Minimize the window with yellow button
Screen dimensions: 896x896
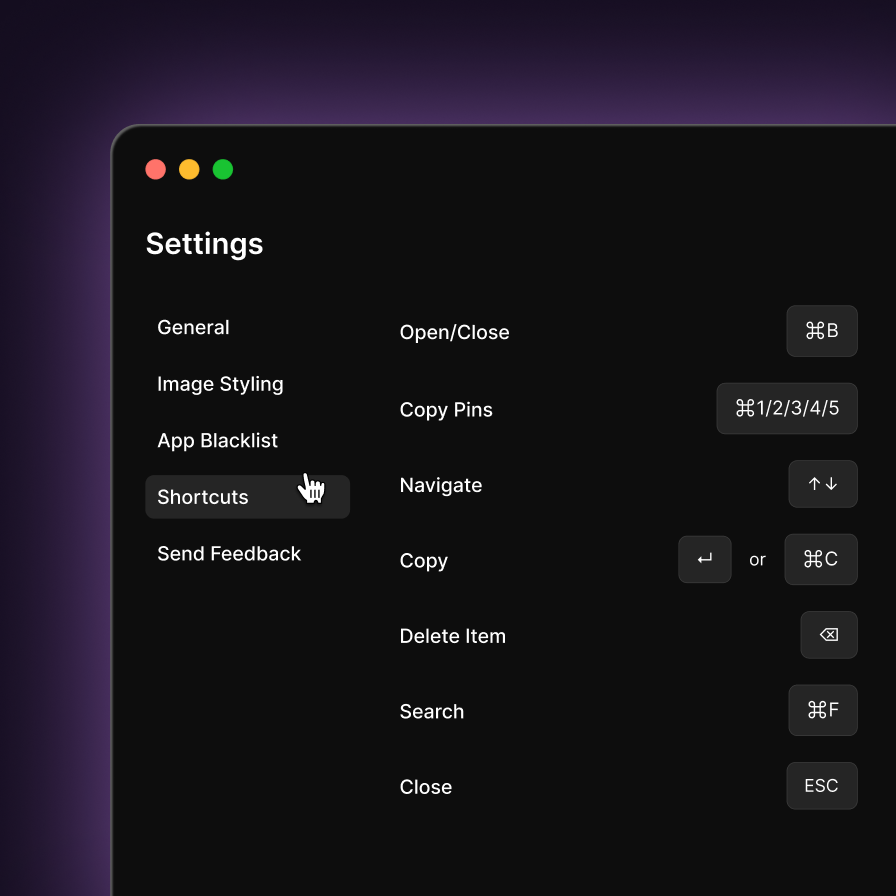(x=189, y=169)
